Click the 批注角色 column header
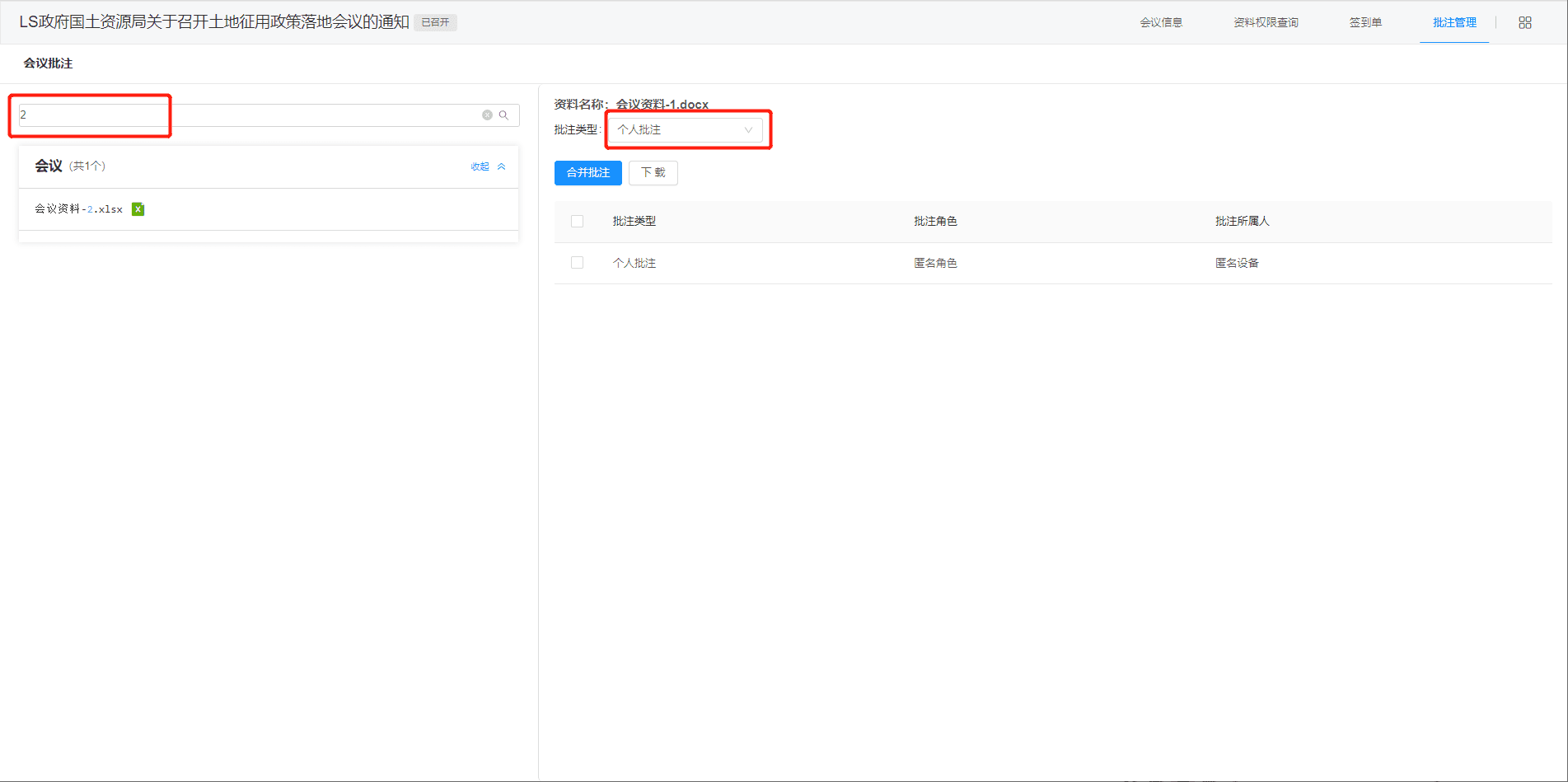Screen dimensions: 1568x782 coord(935,221)
